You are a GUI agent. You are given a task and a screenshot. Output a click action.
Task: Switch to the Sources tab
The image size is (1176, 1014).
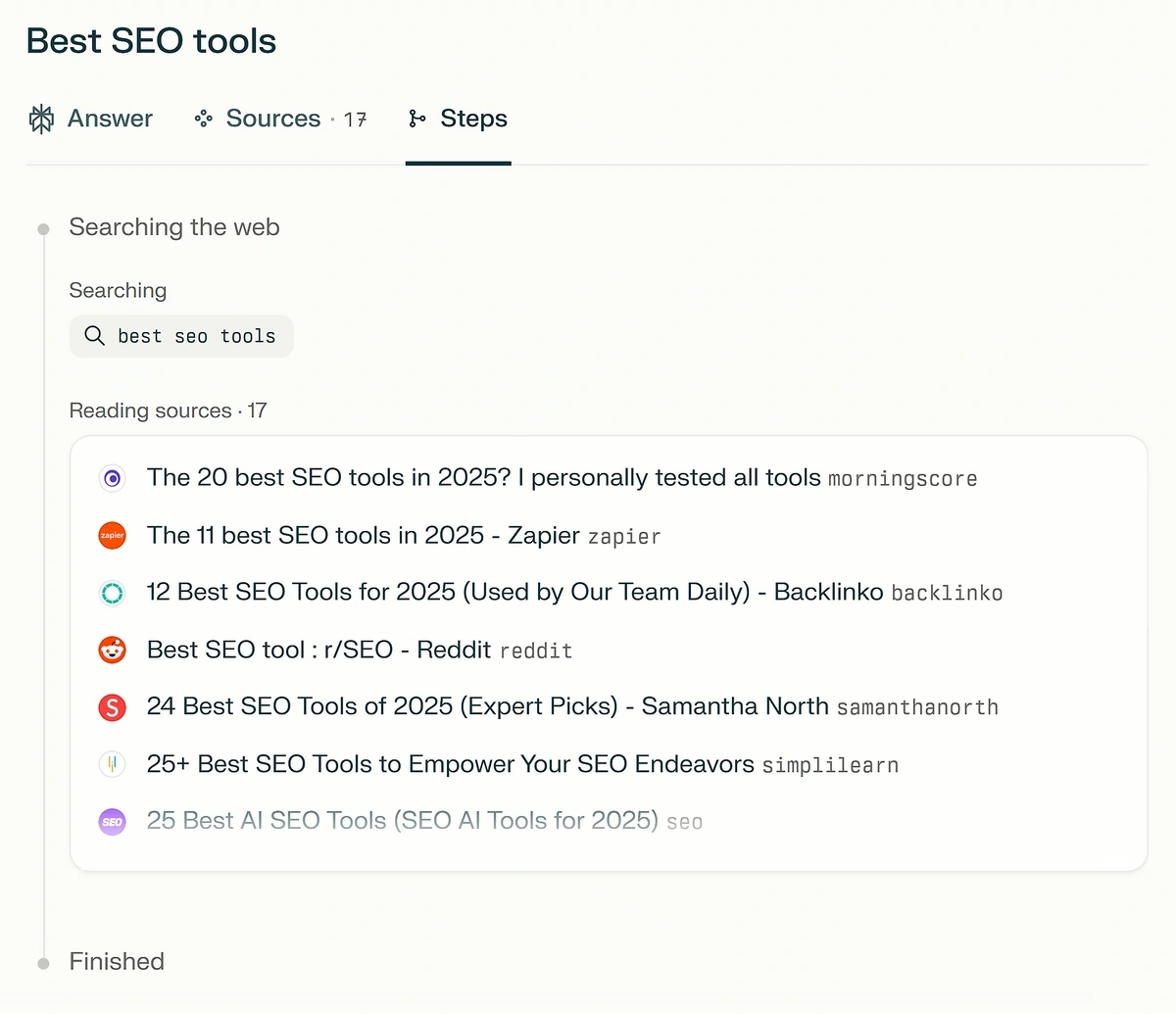tap(280, 119)
